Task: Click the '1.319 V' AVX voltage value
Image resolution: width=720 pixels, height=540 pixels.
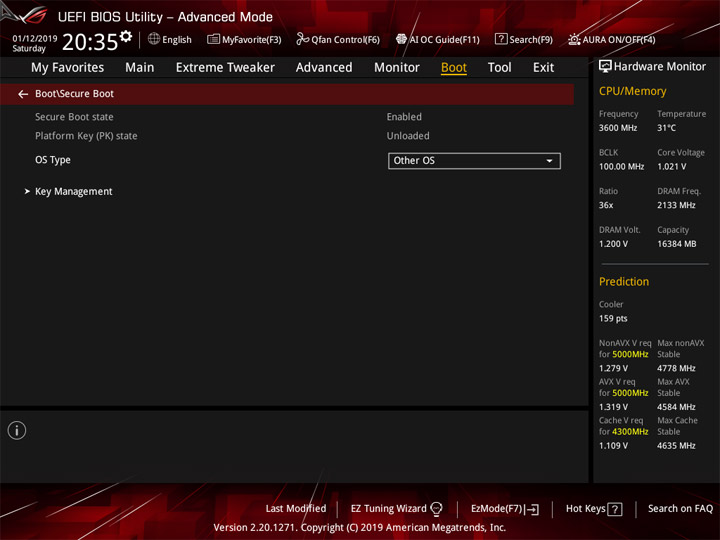Action: [613, 407]
